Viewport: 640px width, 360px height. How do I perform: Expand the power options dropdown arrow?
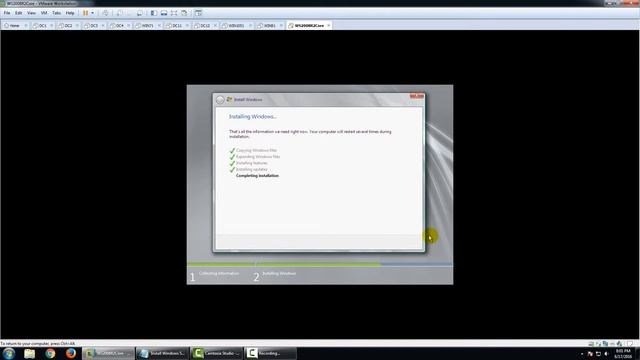click(93, 13)
